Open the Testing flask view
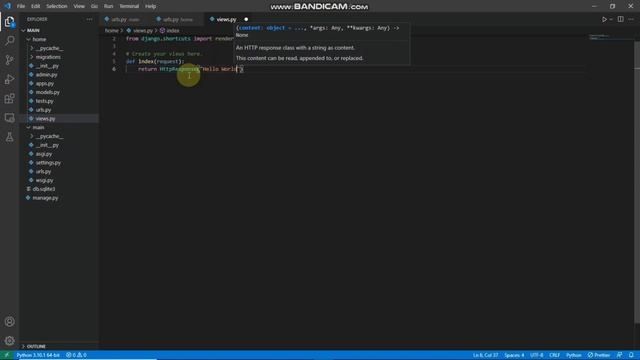The width and height of the screenshot is (640, 360). click(9, 137)
